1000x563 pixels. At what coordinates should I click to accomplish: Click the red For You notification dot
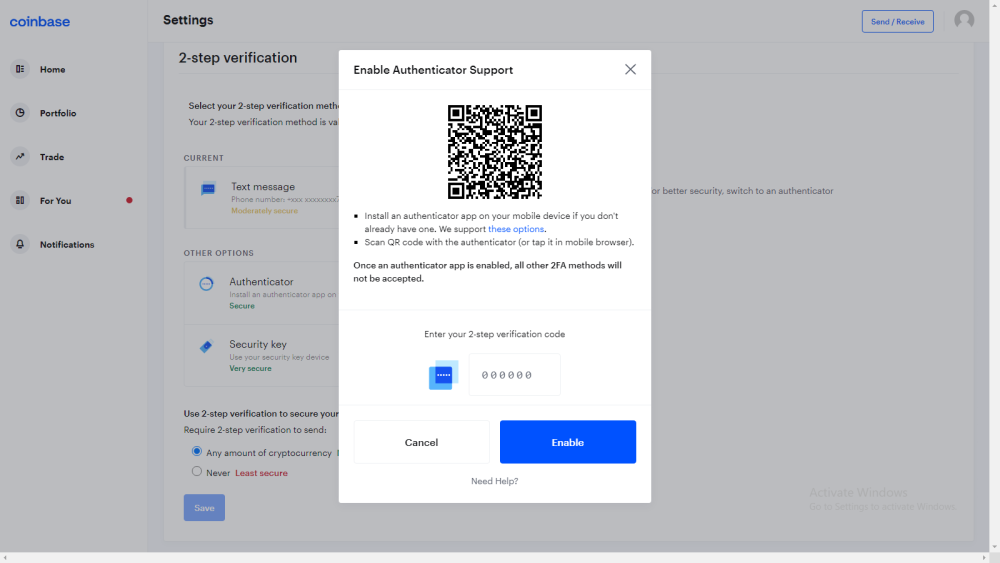[129, 200]
